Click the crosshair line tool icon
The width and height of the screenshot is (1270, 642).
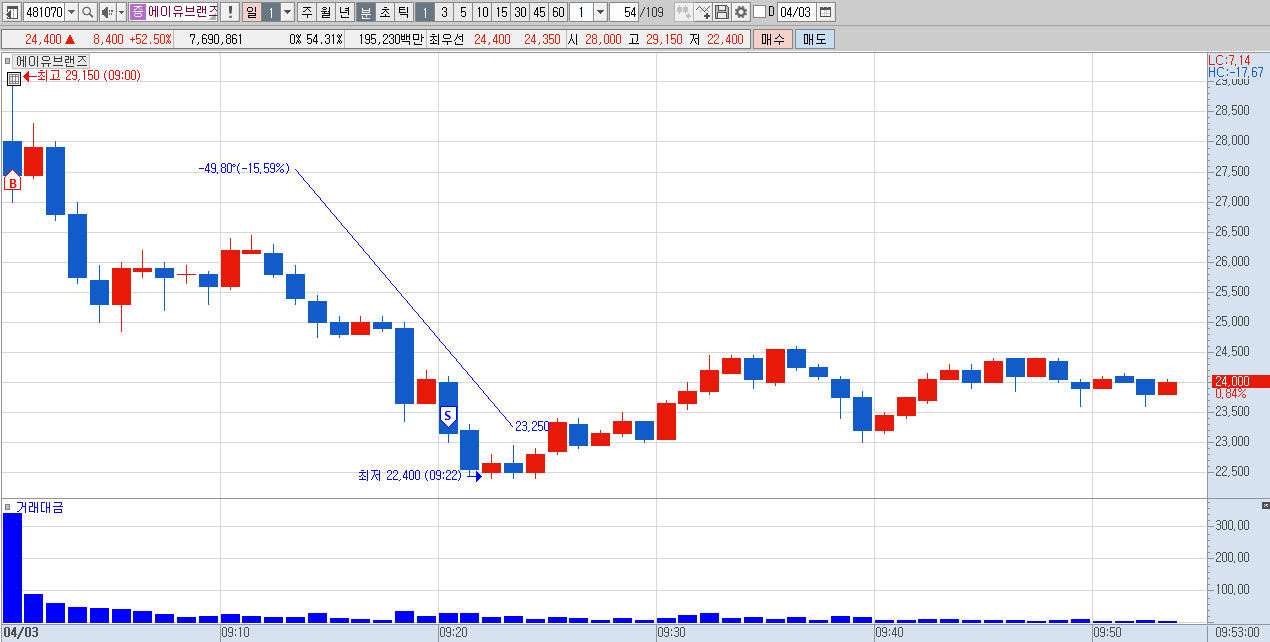coord(703,12)
